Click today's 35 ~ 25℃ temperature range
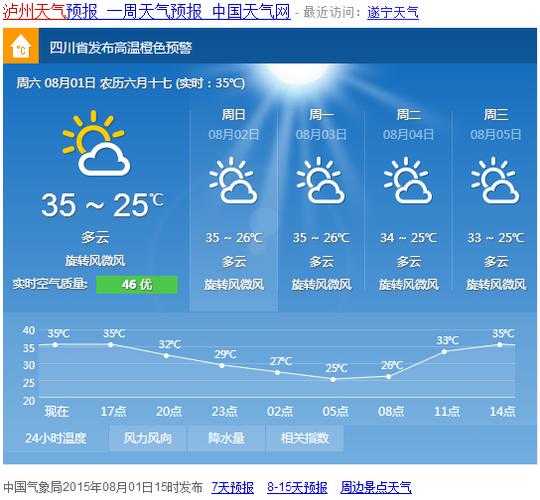 tap(102, 205)
